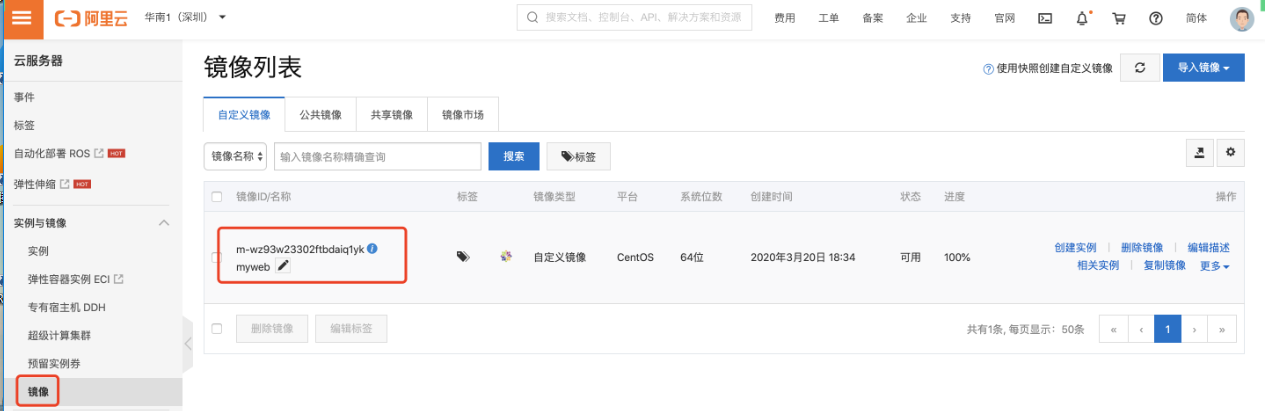Click the 相关实例 link

1098,266
